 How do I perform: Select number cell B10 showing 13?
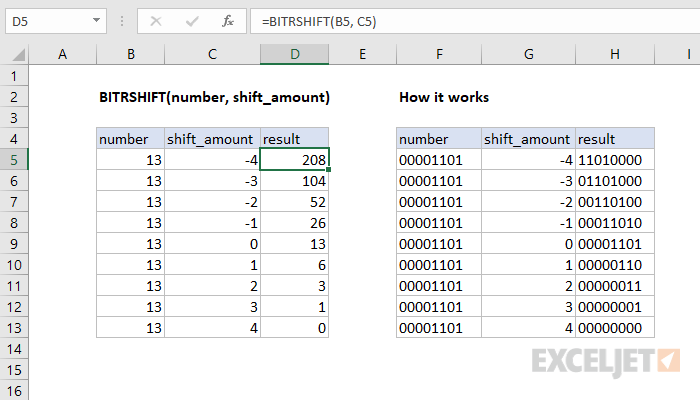(x=130, y=265)
